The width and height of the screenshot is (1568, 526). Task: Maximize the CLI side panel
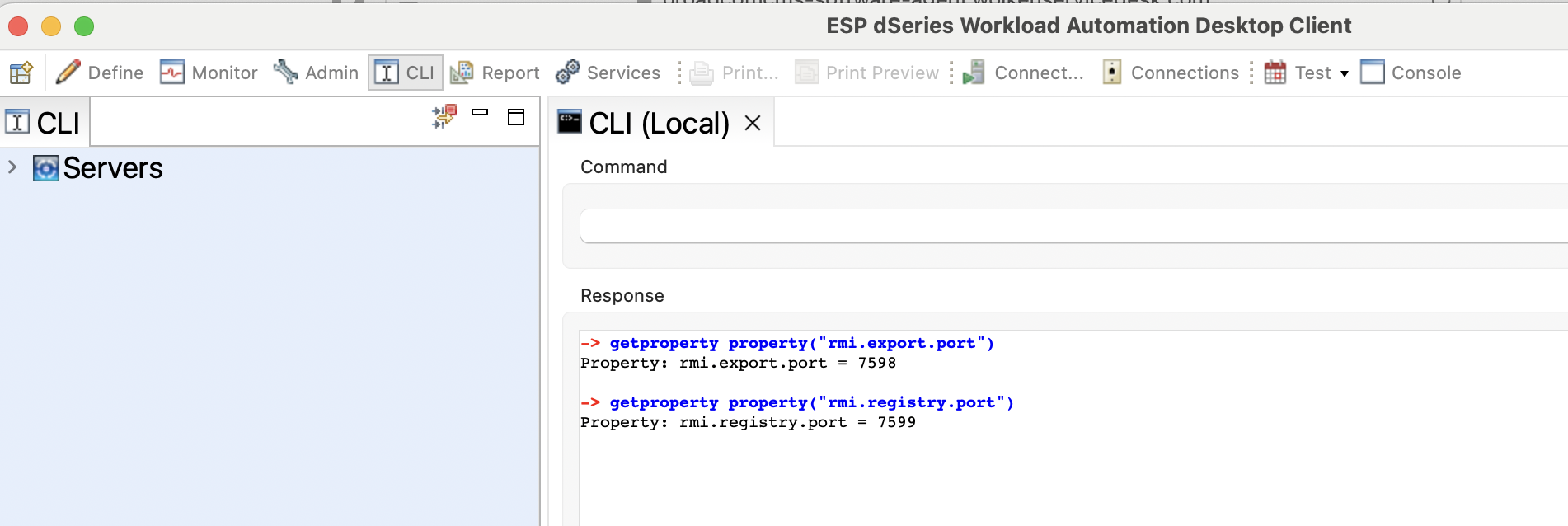click(x=516, y=117)
